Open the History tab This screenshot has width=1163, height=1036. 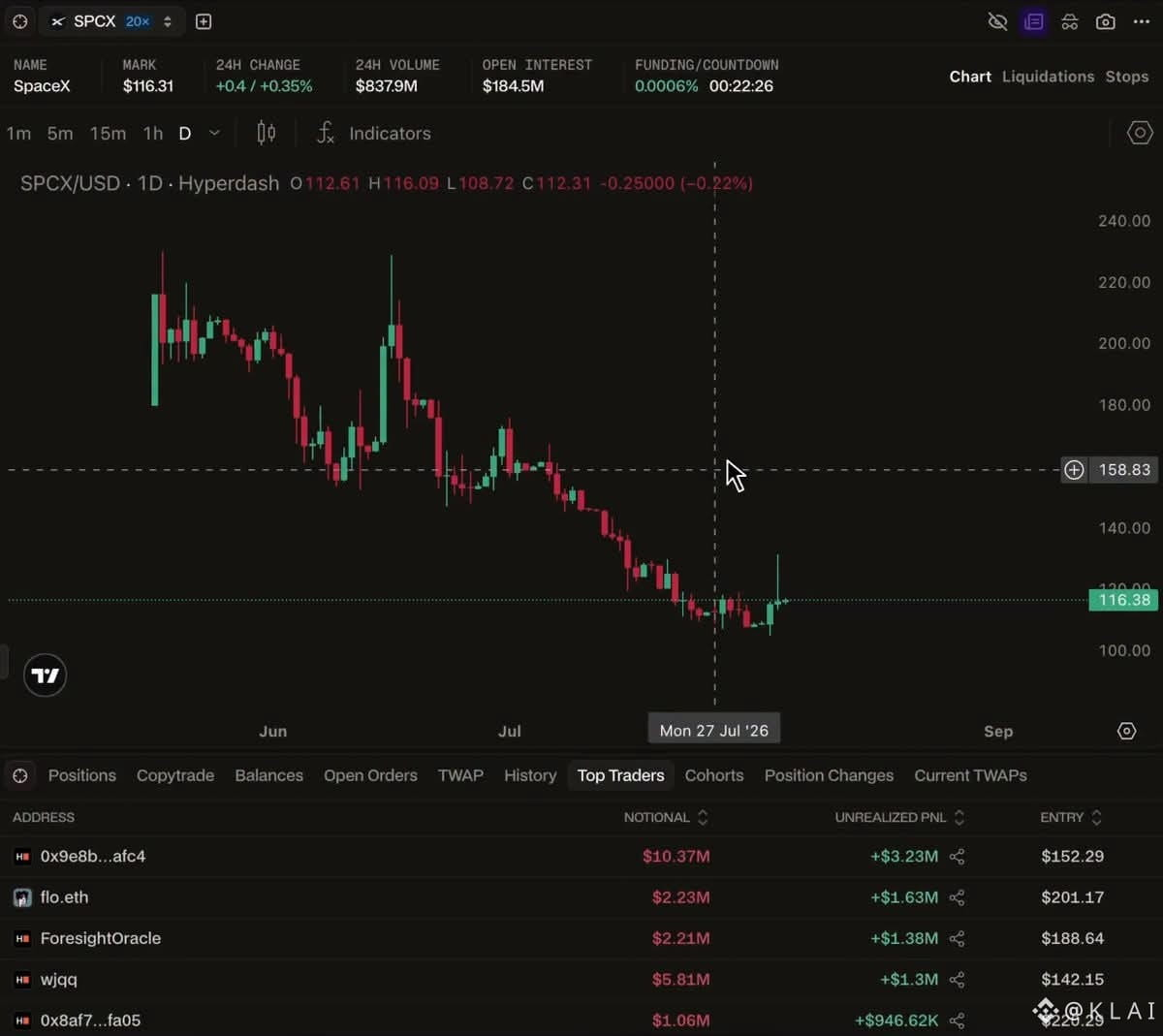point(530,775)
